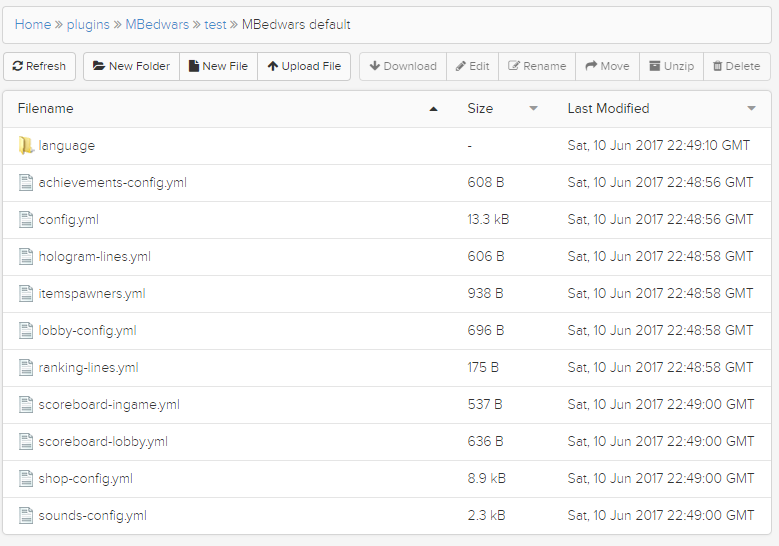This screenshot has width=779, height=546.
Task: Click the 537 B size cell
Action: (x=485, y=404)
